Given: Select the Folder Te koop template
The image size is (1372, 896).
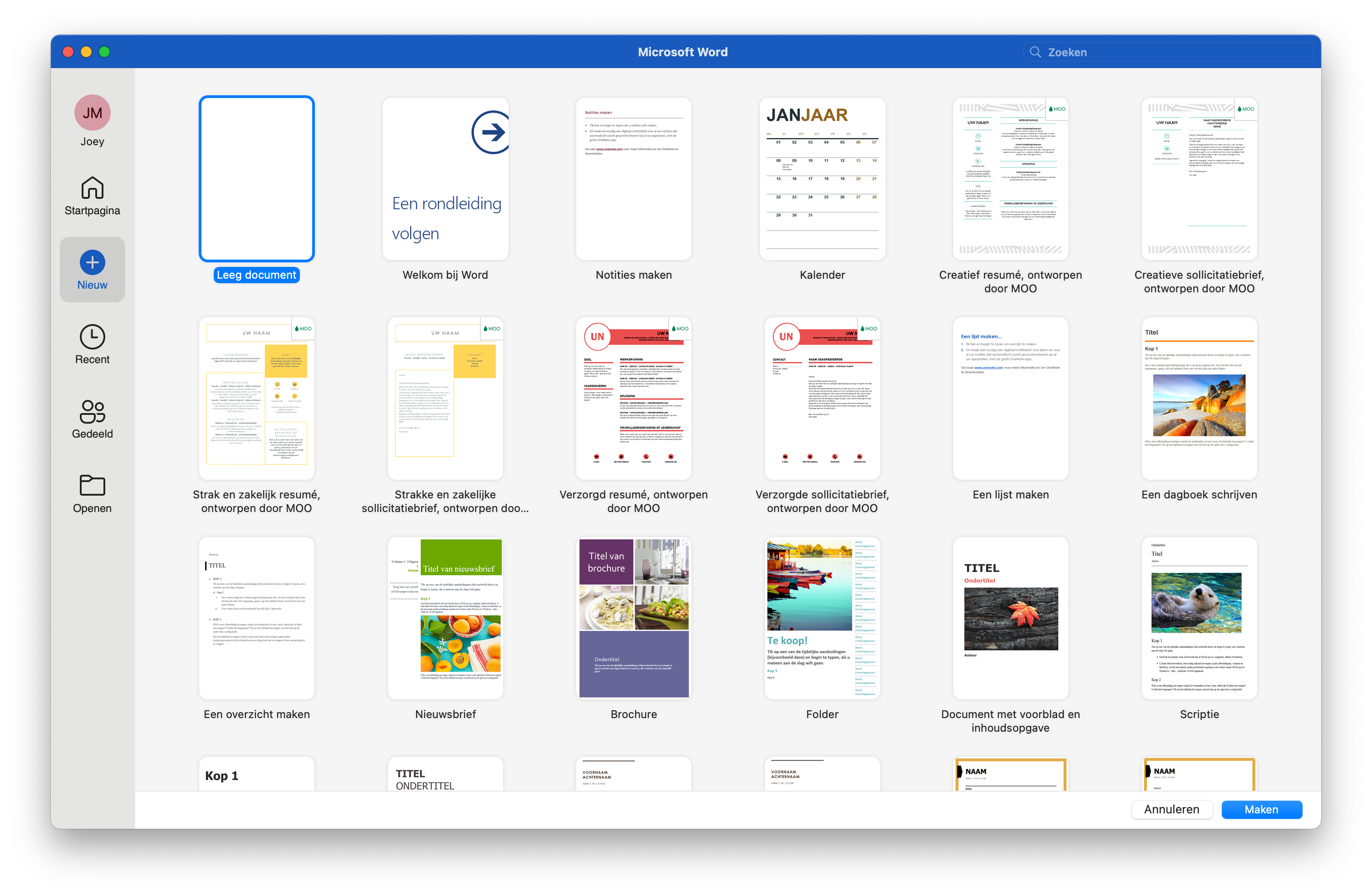Looking at the screenshot, I should pyautogui.click(x=822, y=618).
